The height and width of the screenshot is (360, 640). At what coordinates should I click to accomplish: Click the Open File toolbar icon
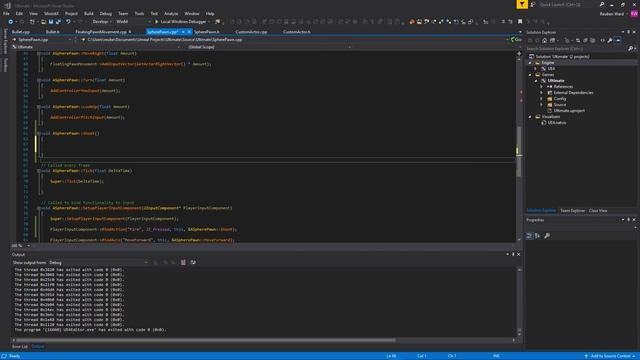(43, 22)
